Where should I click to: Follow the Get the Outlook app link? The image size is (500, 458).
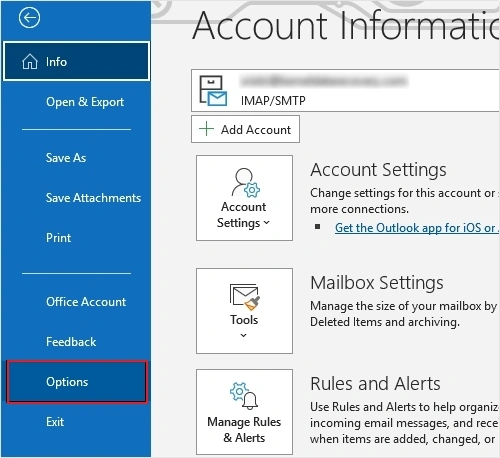417,228
